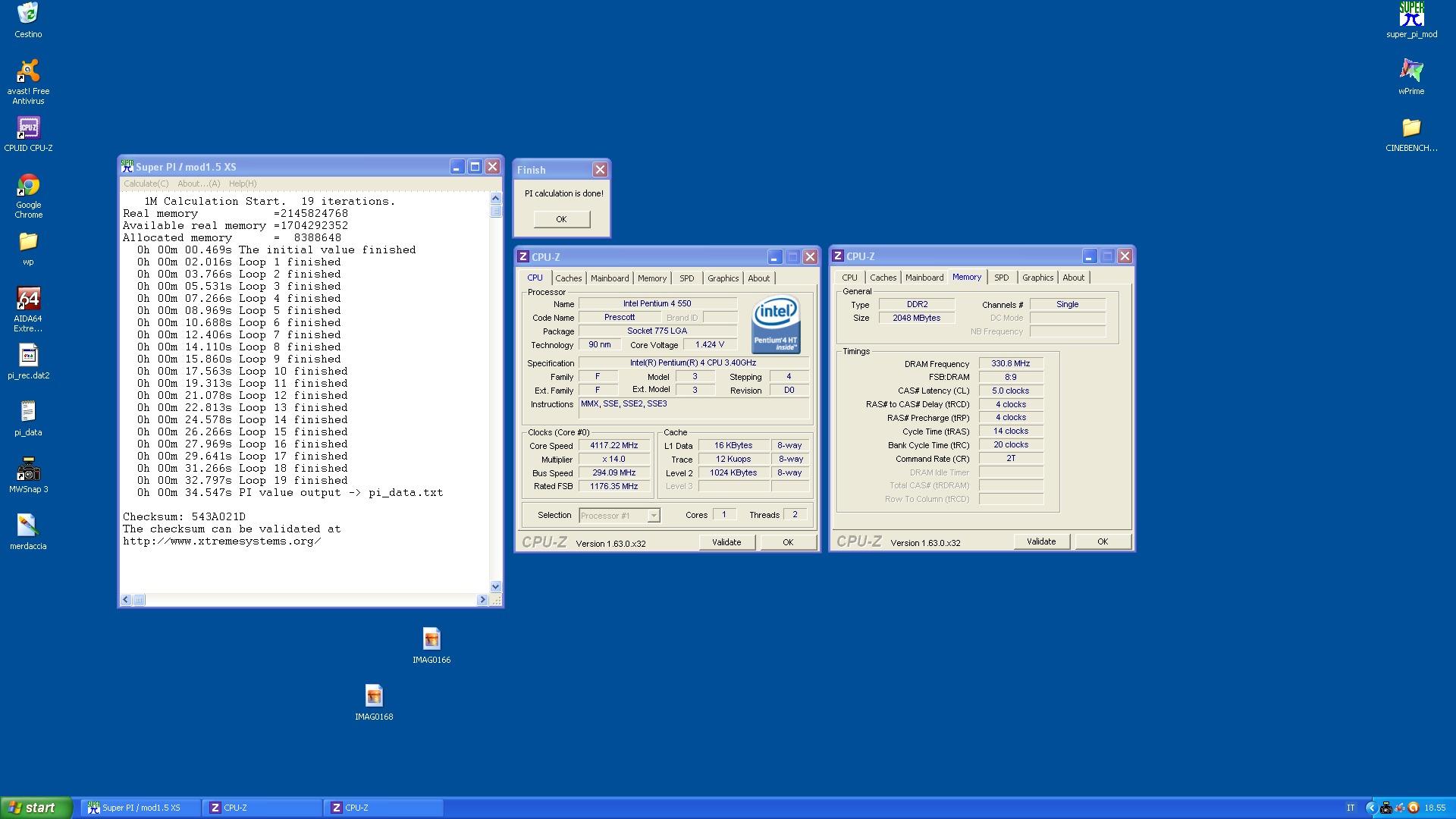
Task: Click DRAM Frequency value 330.8 MHz
Action: tap(1011, 364)
